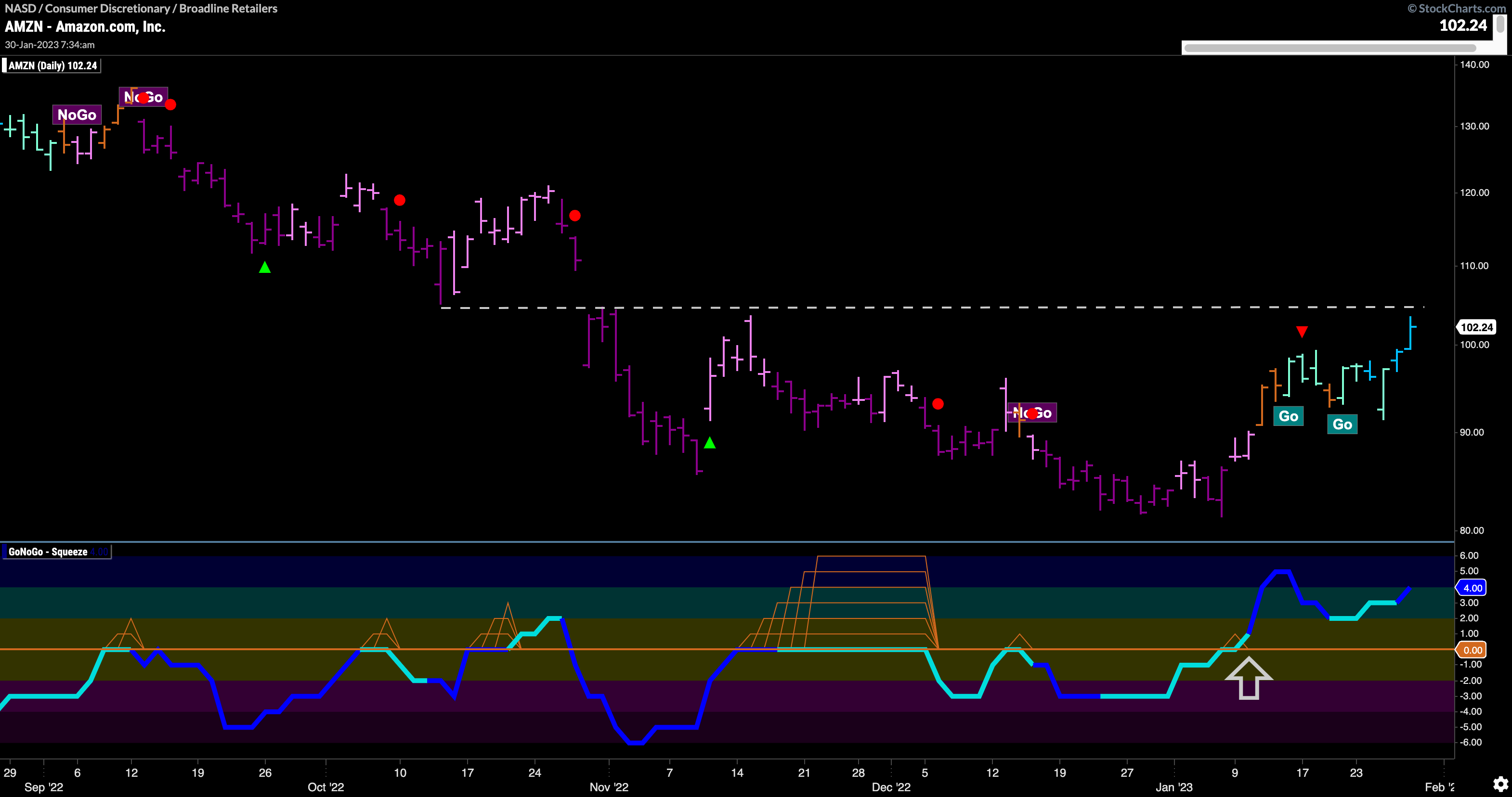Select the Go label beneath the Jan 17 bars
The width and height of the screenshot is (1512, 797).
coord(1289,416)
